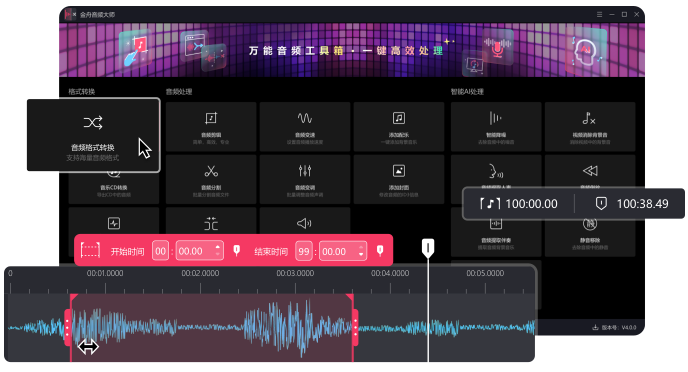This screenshot has width=688, height=372.
Task: Open the add cover image tool
Action: point(399,179)
